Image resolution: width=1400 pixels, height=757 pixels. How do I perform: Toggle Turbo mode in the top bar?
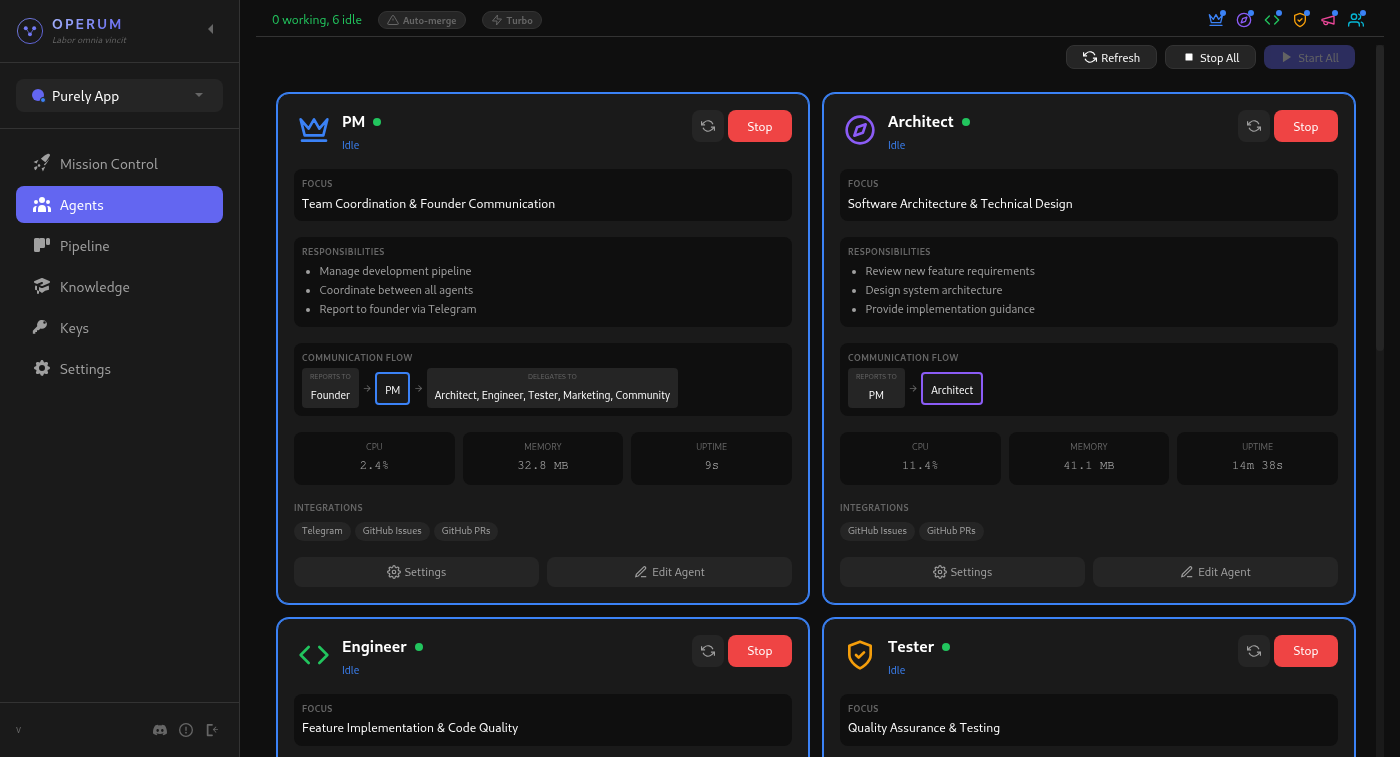(511, 19)
